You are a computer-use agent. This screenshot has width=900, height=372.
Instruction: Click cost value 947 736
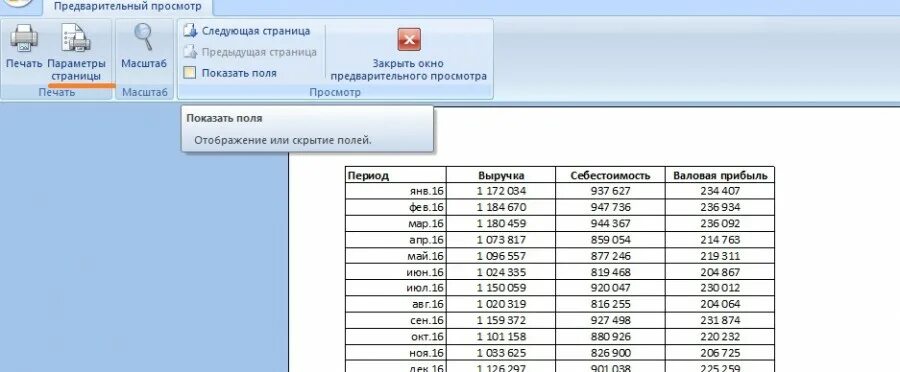click(x=610, y=207)
